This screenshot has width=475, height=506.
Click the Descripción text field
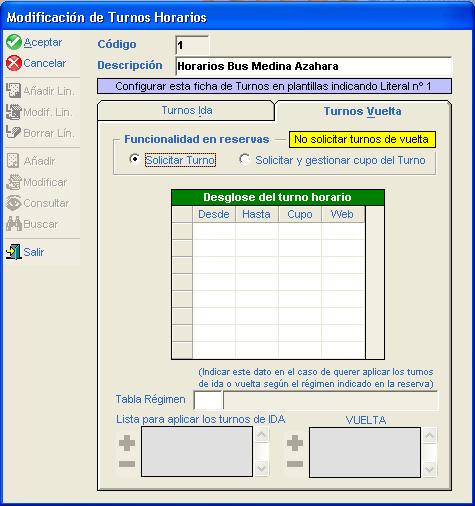click(x=313, y=66)
